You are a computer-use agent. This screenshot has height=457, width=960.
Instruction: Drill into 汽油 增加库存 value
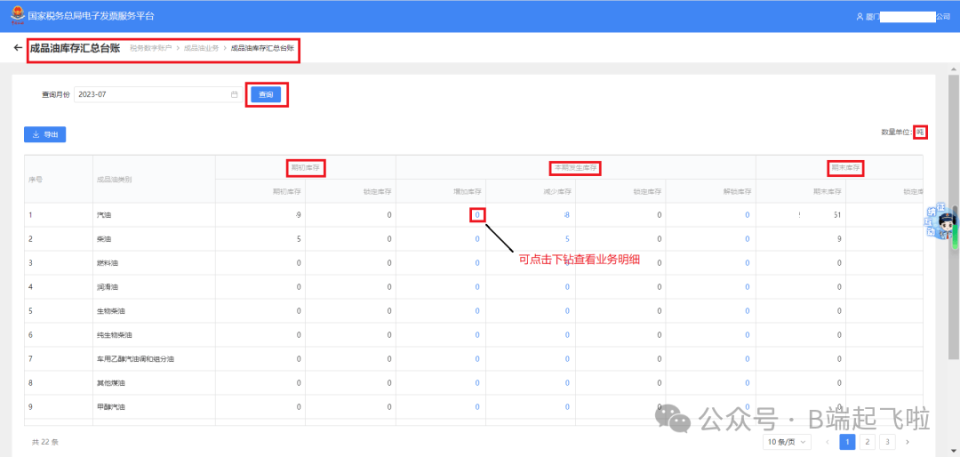pyautogui.click(x=477, y=215)
